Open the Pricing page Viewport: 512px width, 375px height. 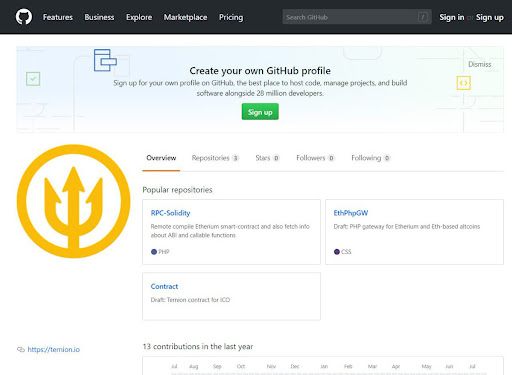click(231, 17)
